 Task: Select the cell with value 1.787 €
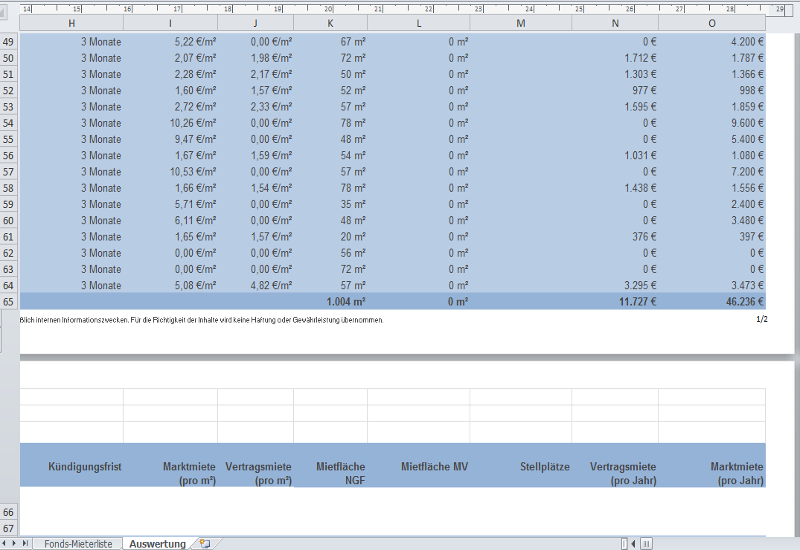point(712,58)
